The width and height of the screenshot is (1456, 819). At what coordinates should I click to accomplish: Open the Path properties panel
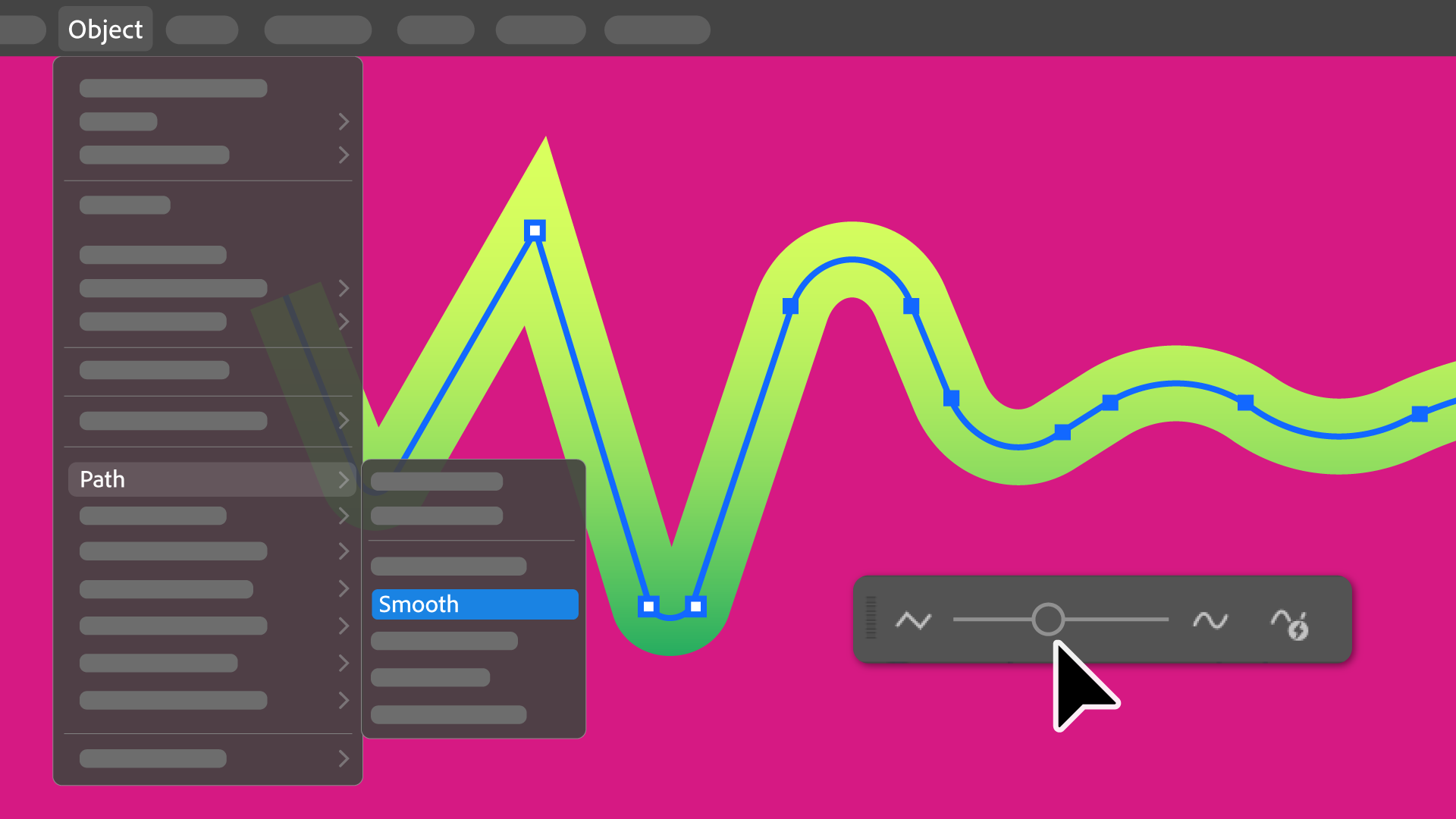tap(209, 479)
